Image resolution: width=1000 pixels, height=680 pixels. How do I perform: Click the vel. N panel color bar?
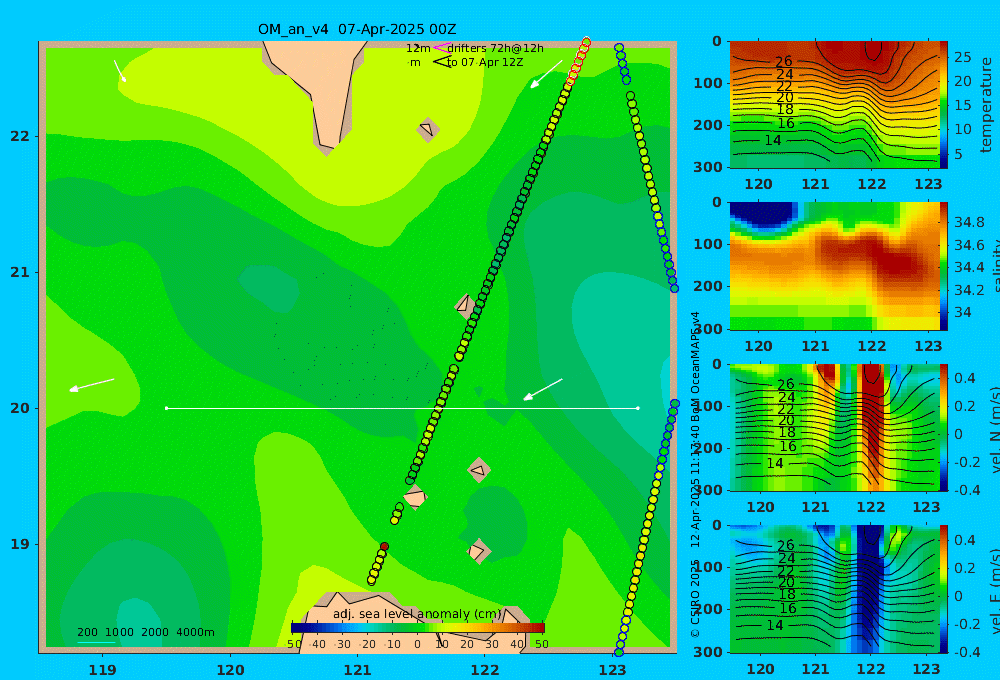[944, 427]
